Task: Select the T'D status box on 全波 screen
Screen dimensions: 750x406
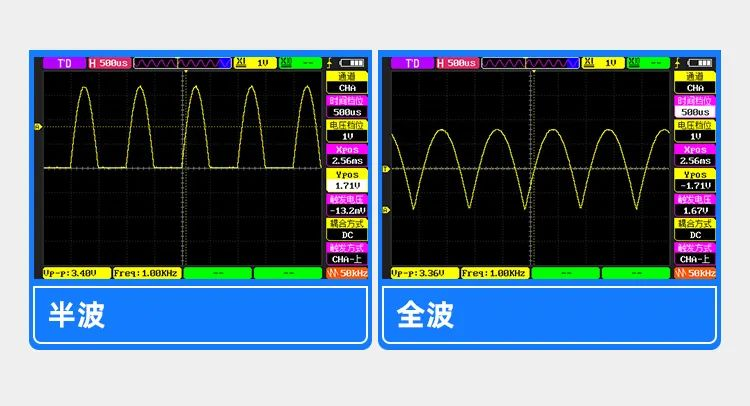Action: click(412, 63)
